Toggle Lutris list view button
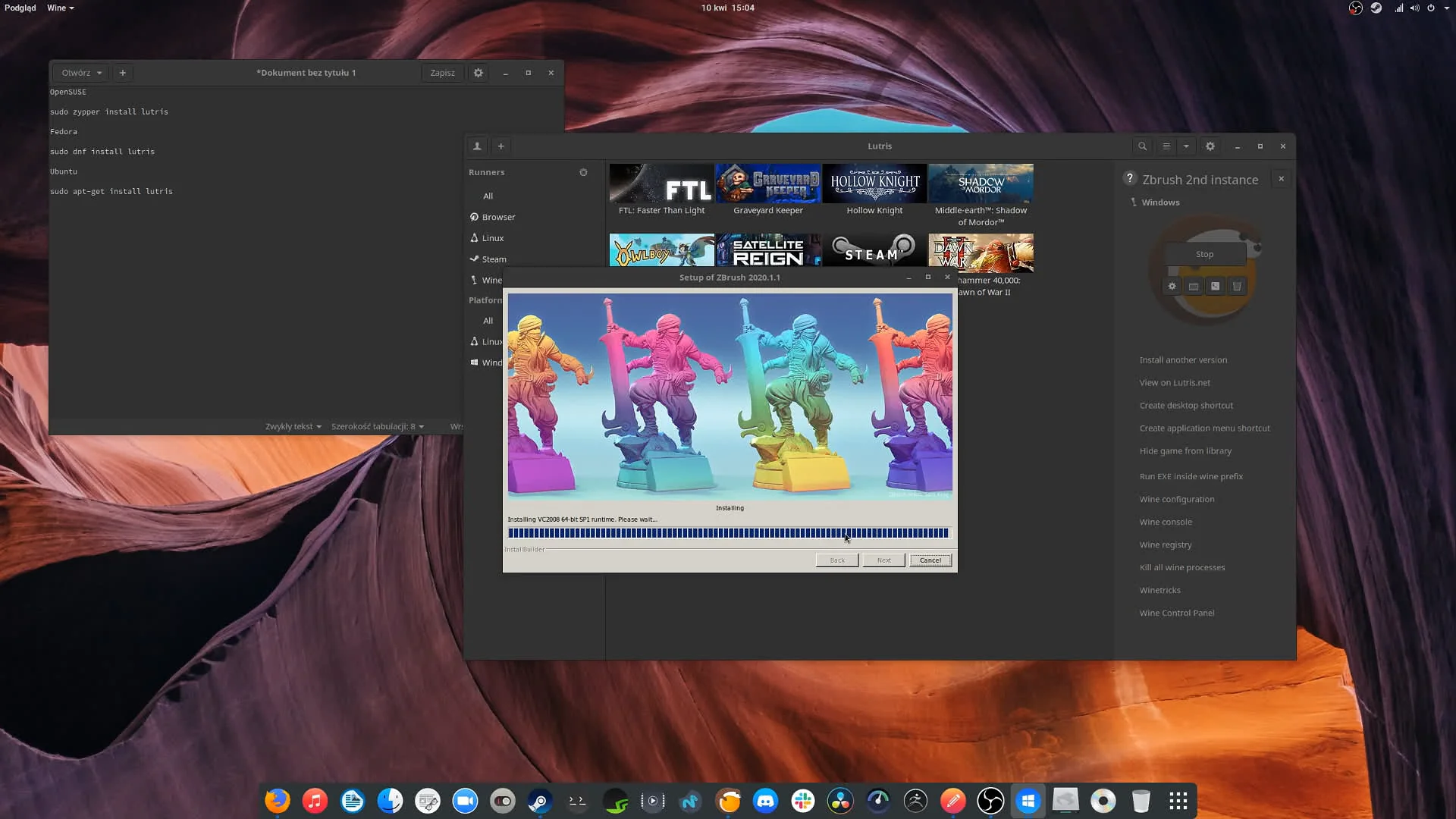Image resolution: width=1456 pixels, height=819 pixels. (1166, 146)
